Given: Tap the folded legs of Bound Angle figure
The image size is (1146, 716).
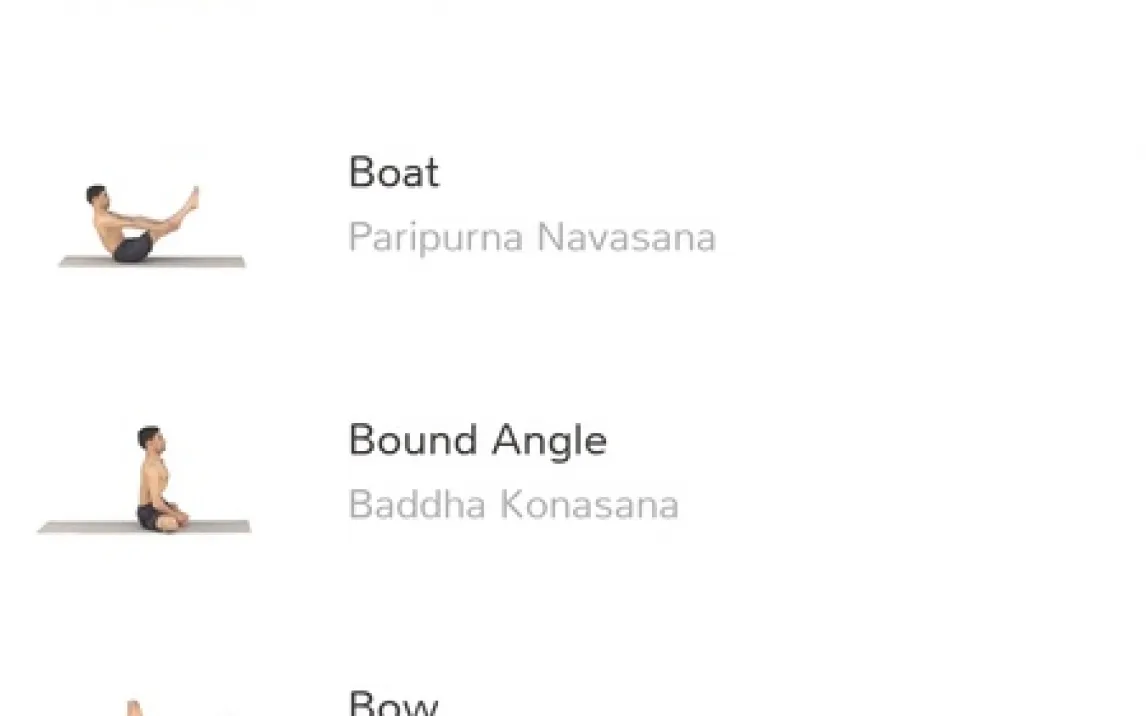Looking at the screenshot, I should [x=162, y=518].
